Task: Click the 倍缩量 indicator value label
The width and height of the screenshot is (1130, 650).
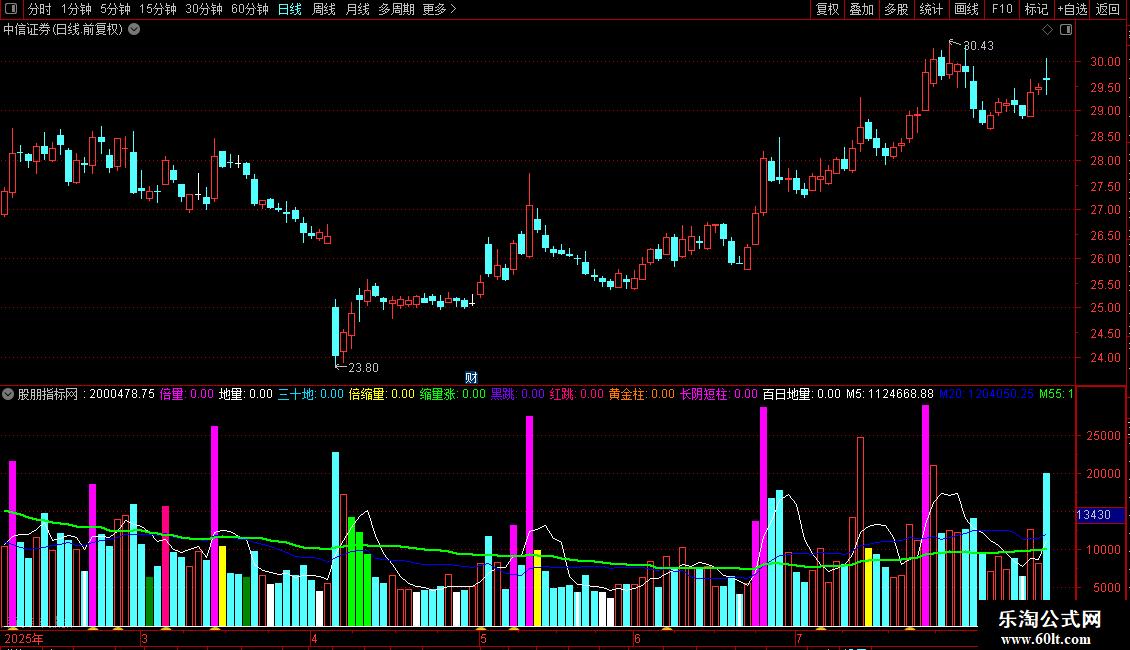Action: tap(381, 394)
